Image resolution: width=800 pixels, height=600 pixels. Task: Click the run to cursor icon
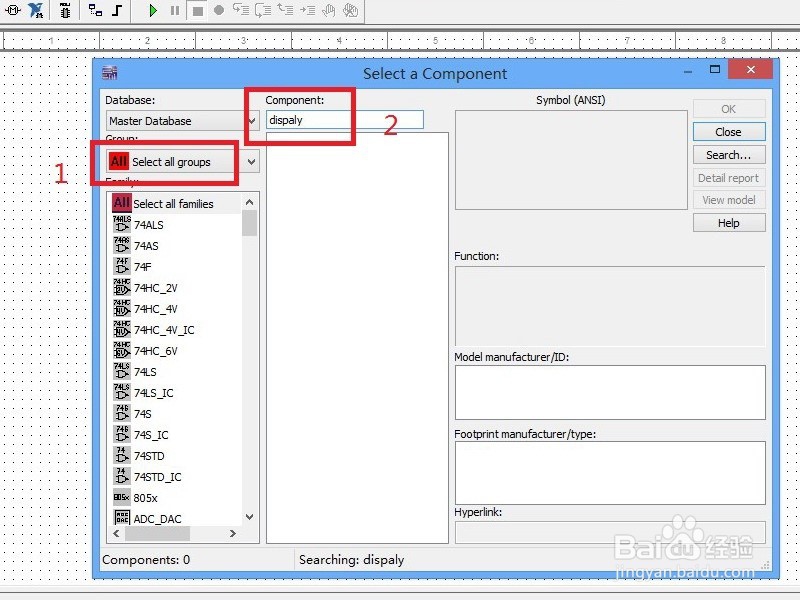tap(307, 10)
